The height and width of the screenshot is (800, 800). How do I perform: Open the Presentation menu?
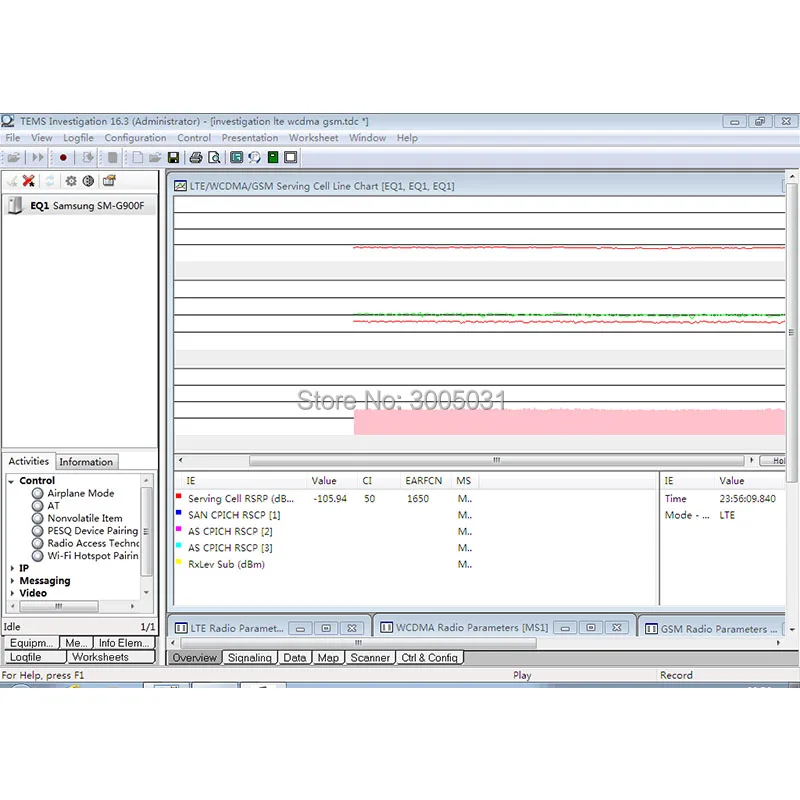(249, 138)
